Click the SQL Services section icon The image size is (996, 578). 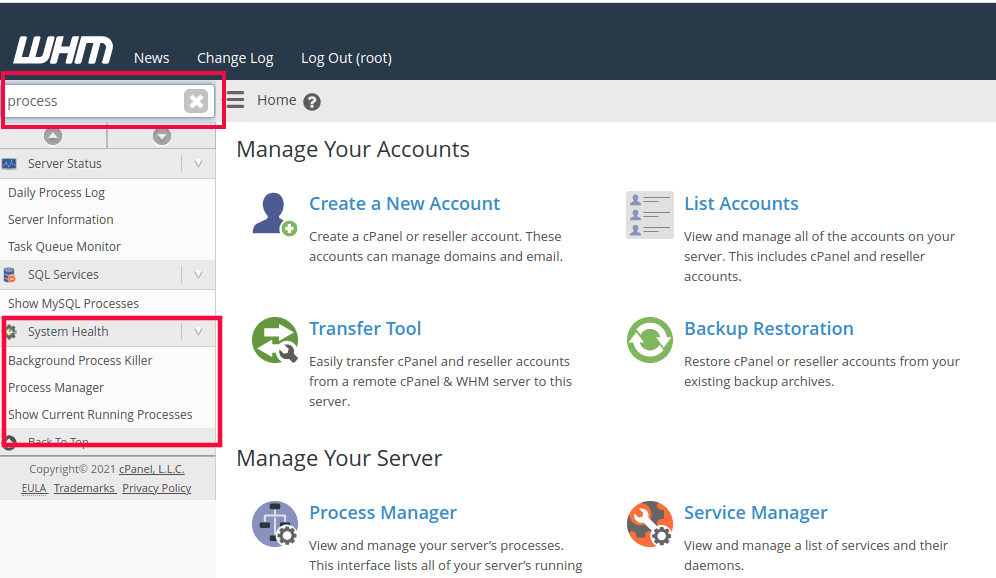click(11, 274)
